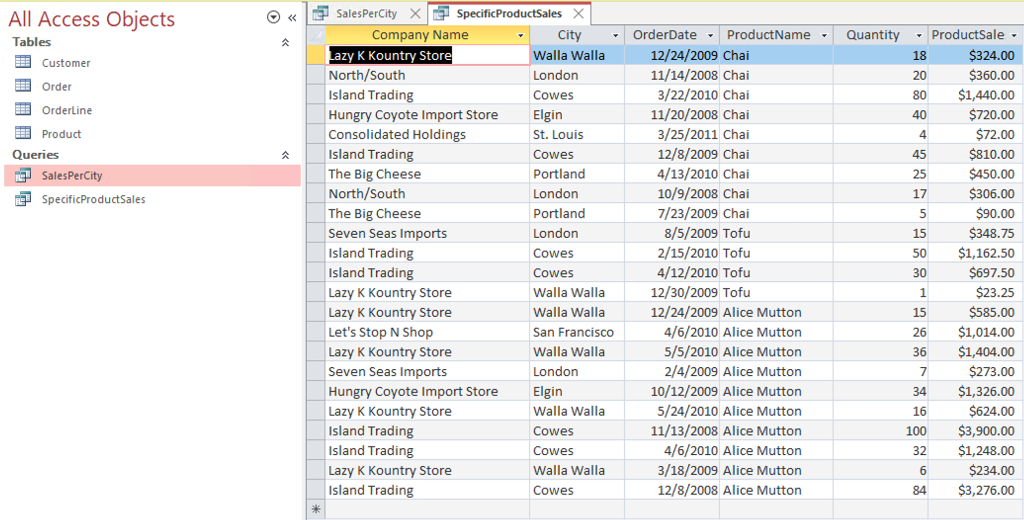Image resolution: width=1024 pixels, height=520 pixels.
Task: Close the SpecificProductSales tab
Action: (x=577, y=13)
